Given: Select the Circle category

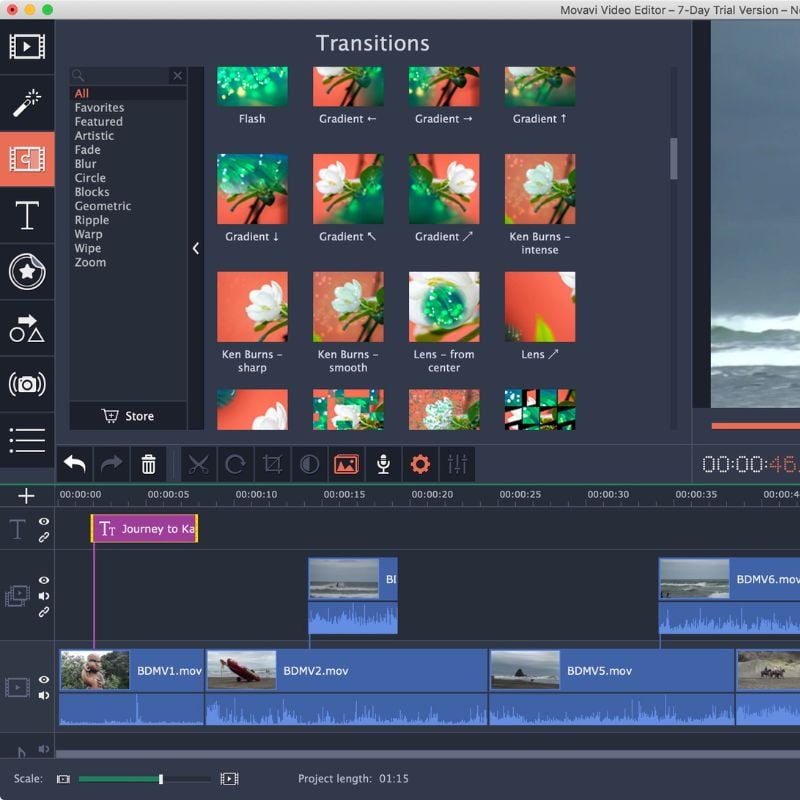Looking at the screenshot, I should (90, 178).
